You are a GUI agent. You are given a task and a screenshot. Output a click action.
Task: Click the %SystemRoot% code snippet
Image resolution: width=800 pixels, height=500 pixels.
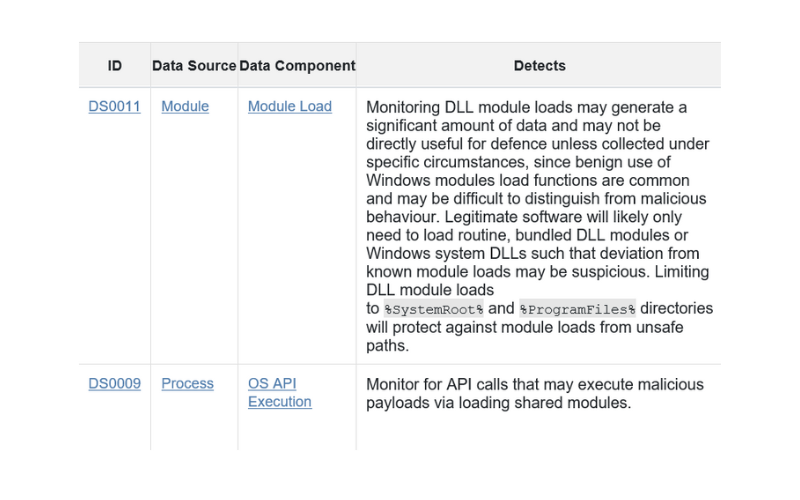point(433,309)
